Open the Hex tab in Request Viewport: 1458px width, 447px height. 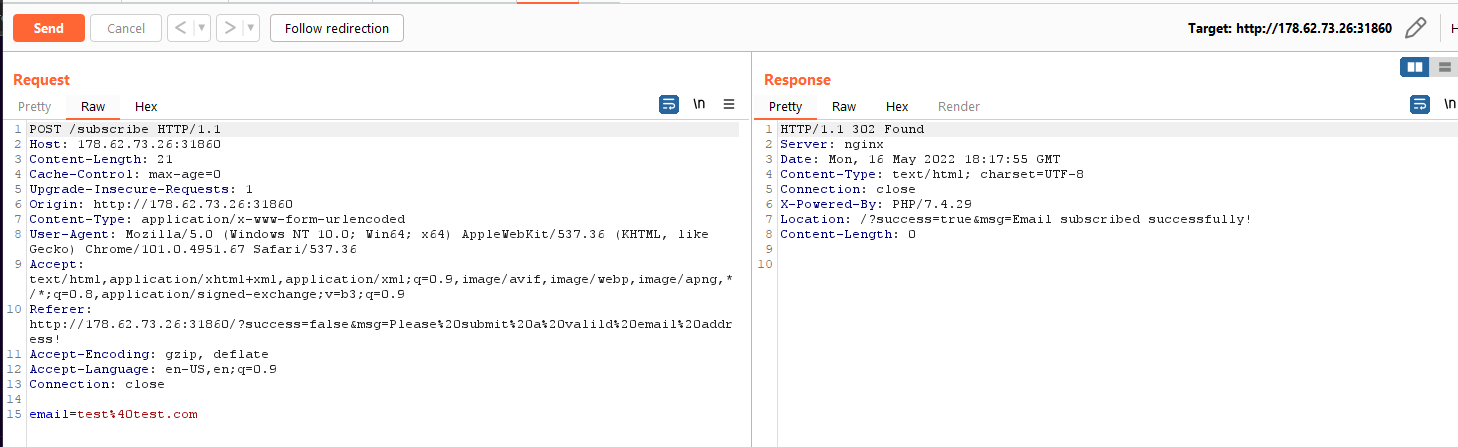coord(146,106)
